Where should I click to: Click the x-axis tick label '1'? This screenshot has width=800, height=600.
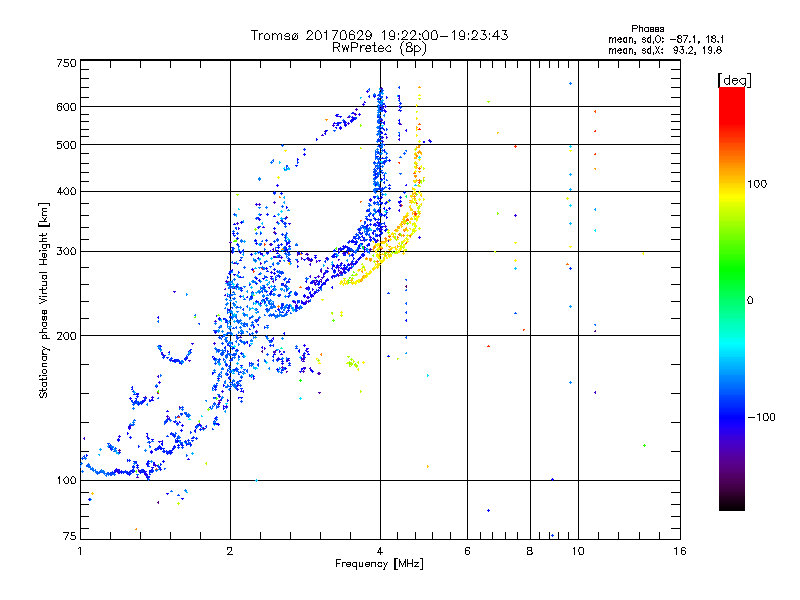pyautogui.click(x=80, y=551)
